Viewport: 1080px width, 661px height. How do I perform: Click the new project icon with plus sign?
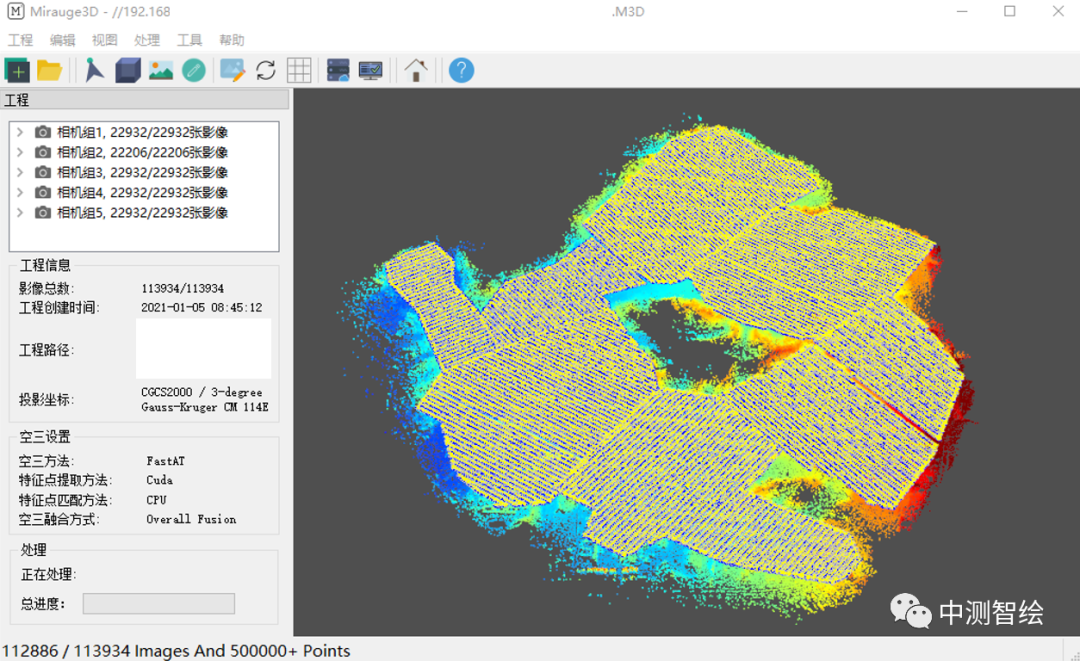17,70
